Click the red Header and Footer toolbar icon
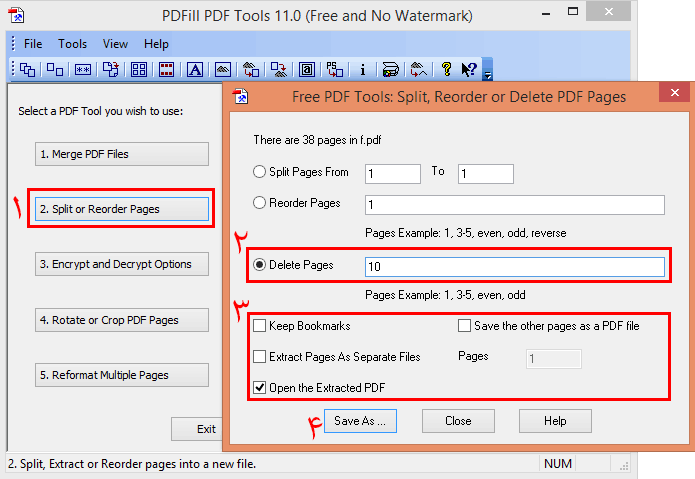The height and width of the screenshot is (479, 695). (167, 69)
